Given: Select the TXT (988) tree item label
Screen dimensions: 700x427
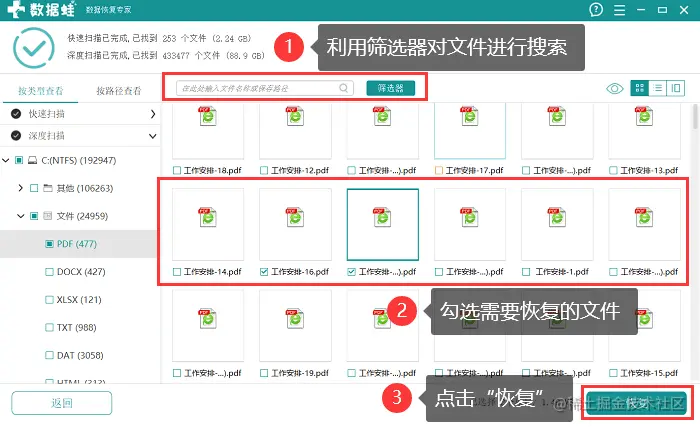Looking at the screenshot, I should click(76, 327).
